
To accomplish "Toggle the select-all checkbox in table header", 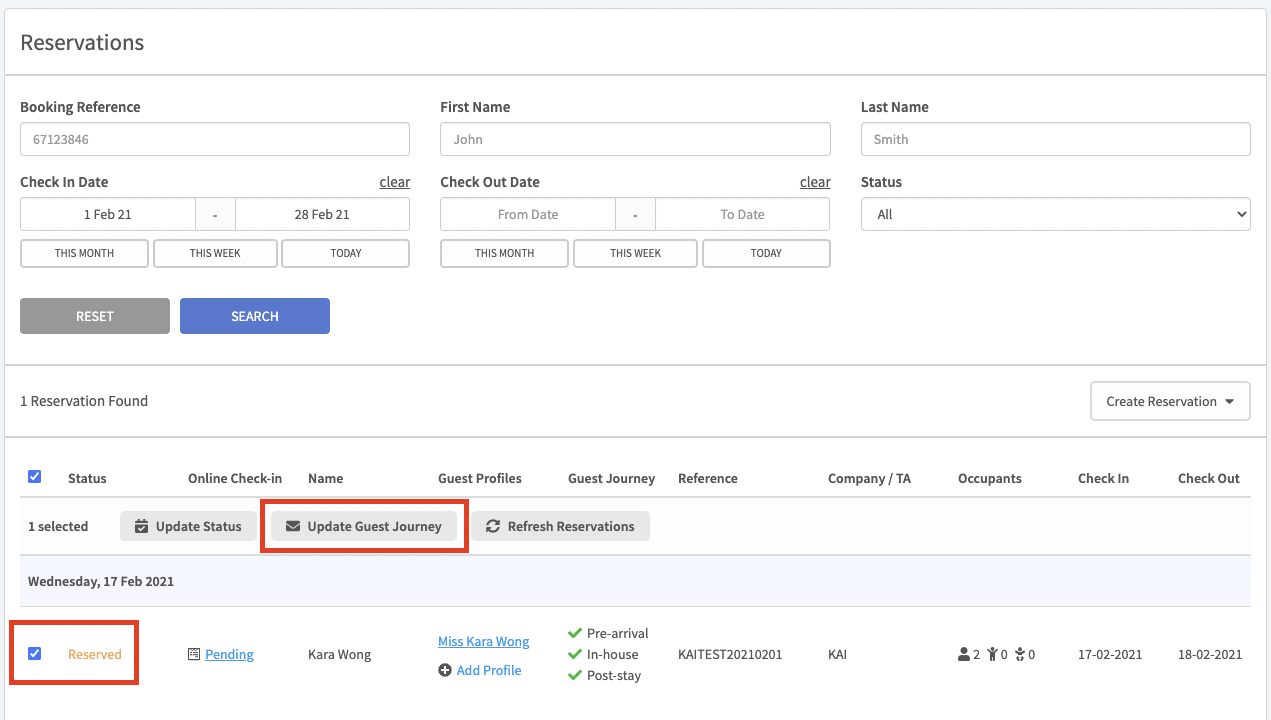I will [35, 477].
